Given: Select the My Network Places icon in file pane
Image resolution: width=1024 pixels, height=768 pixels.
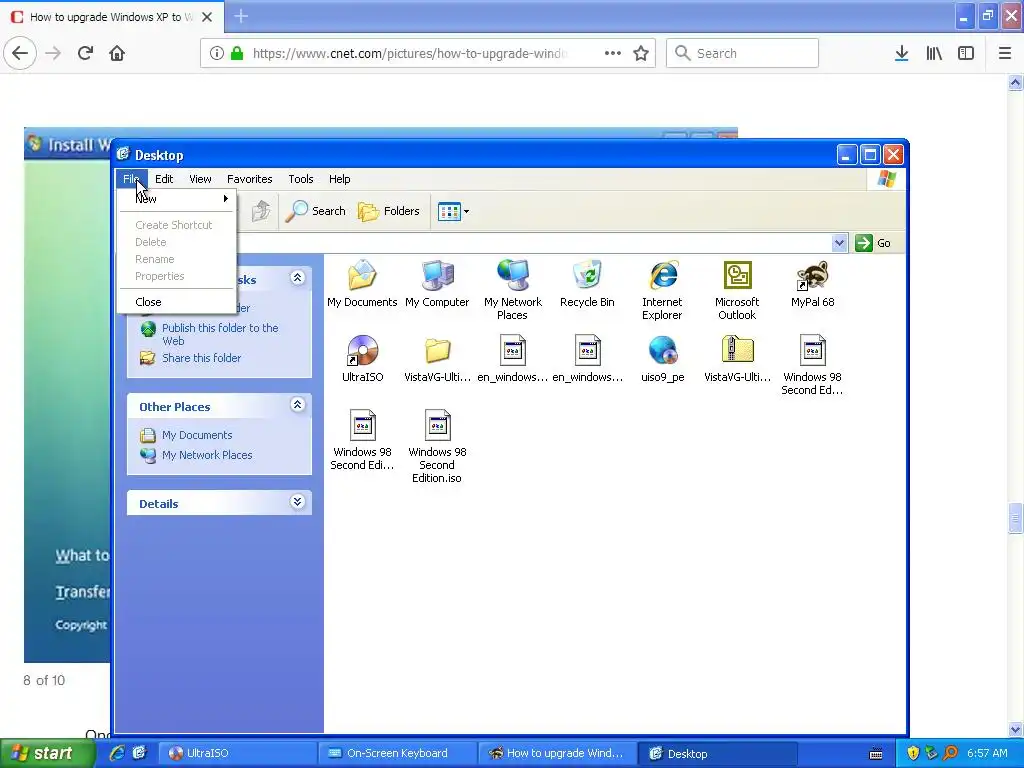Looking at the screenshot, I should pyautogui.click(x=513, y=289).
